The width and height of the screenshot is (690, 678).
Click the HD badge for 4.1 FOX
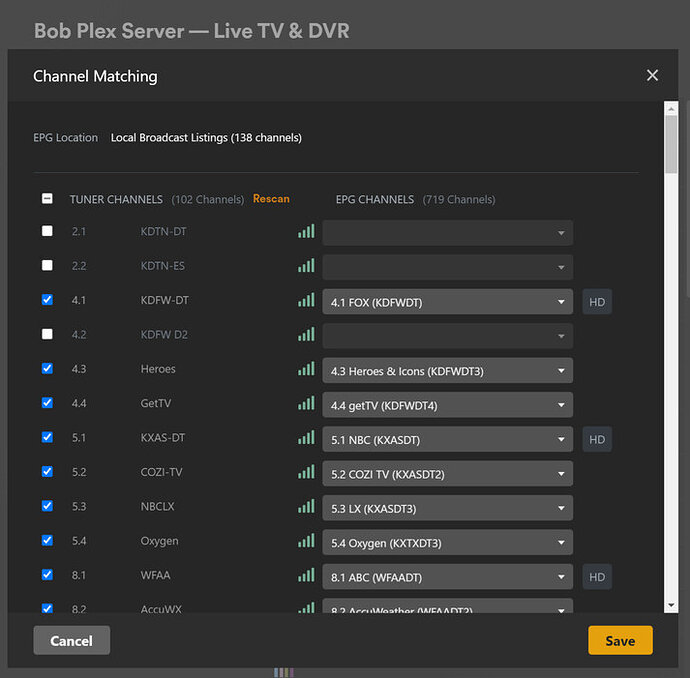(x=597, y=302)
